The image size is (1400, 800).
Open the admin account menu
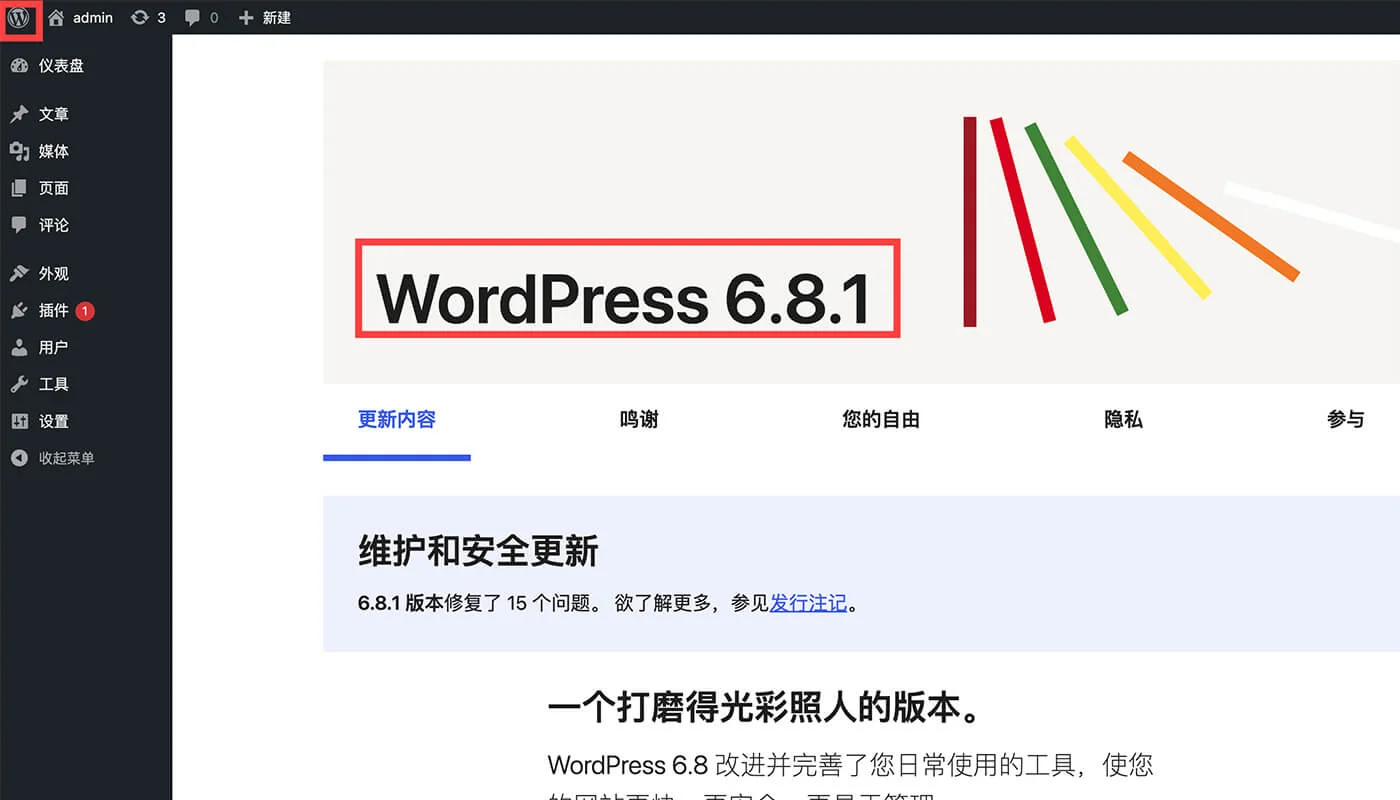pos(80,17)
